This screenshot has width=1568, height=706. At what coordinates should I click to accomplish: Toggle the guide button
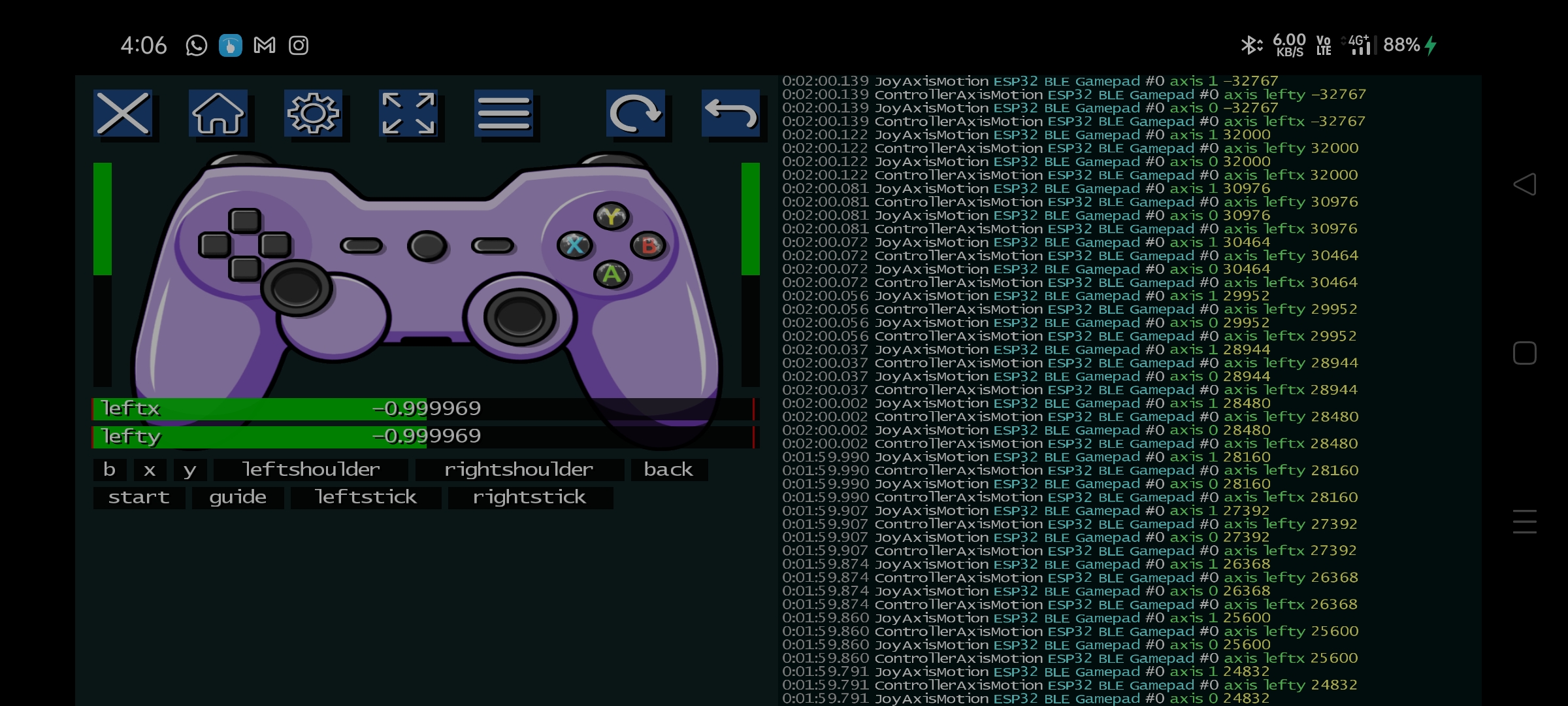(238, 497)
